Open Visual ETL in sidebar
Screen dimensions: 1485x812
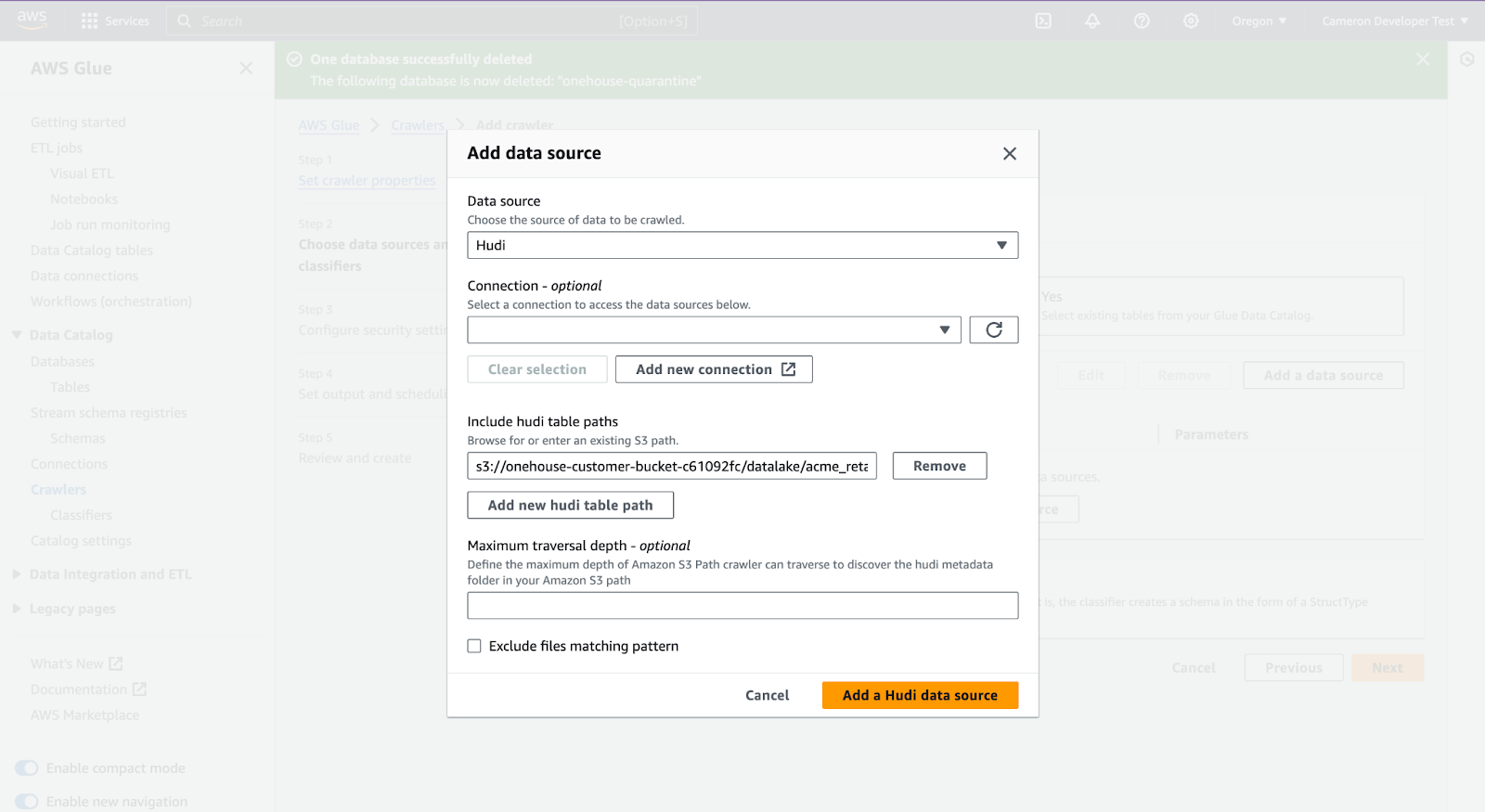point(82,174)
